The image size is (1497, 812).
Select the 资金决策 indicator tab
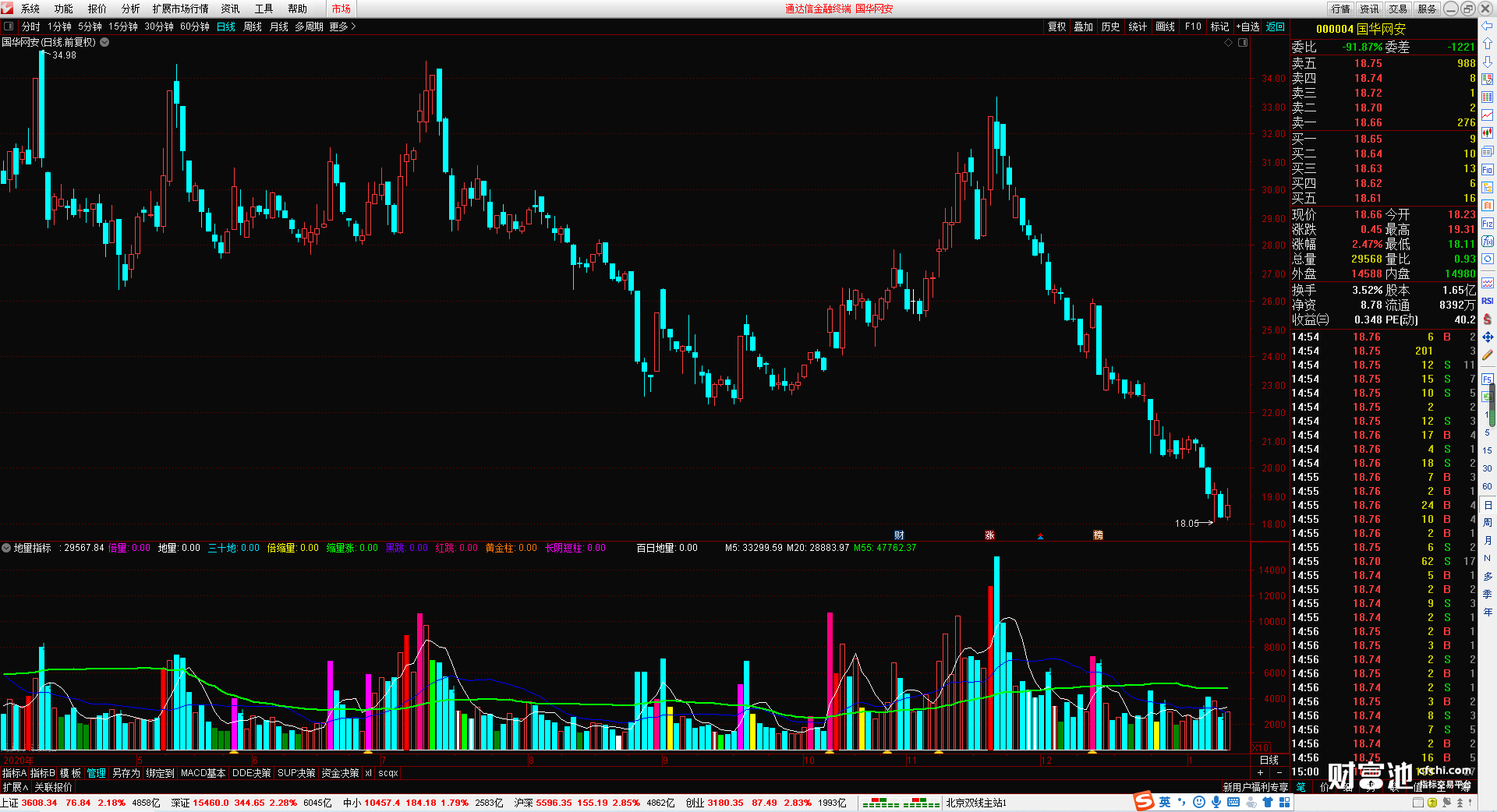pyautogui.click(x=340, y=773)
